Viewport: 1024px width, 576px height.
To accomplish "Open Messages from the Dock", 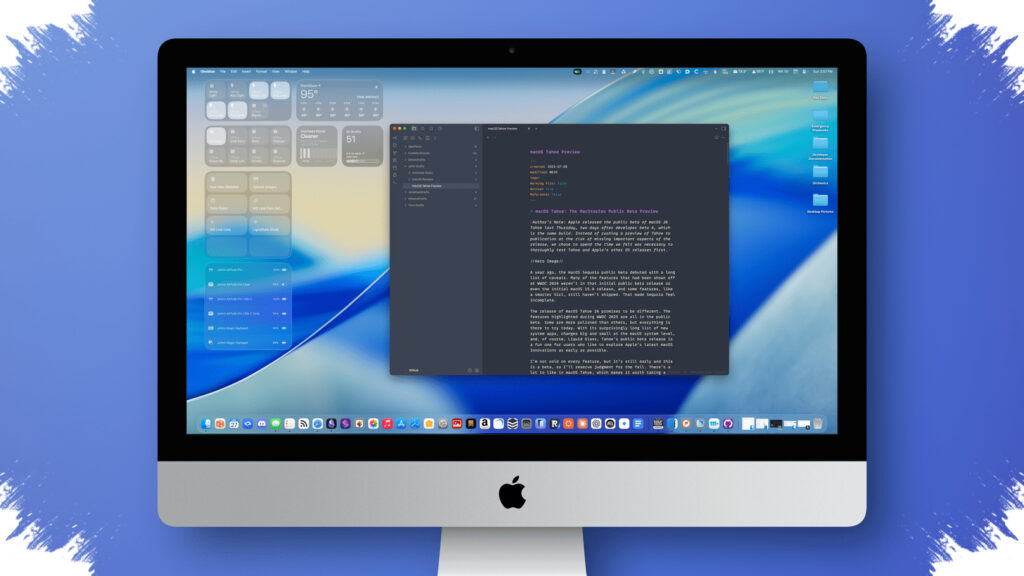I will 276,424.
